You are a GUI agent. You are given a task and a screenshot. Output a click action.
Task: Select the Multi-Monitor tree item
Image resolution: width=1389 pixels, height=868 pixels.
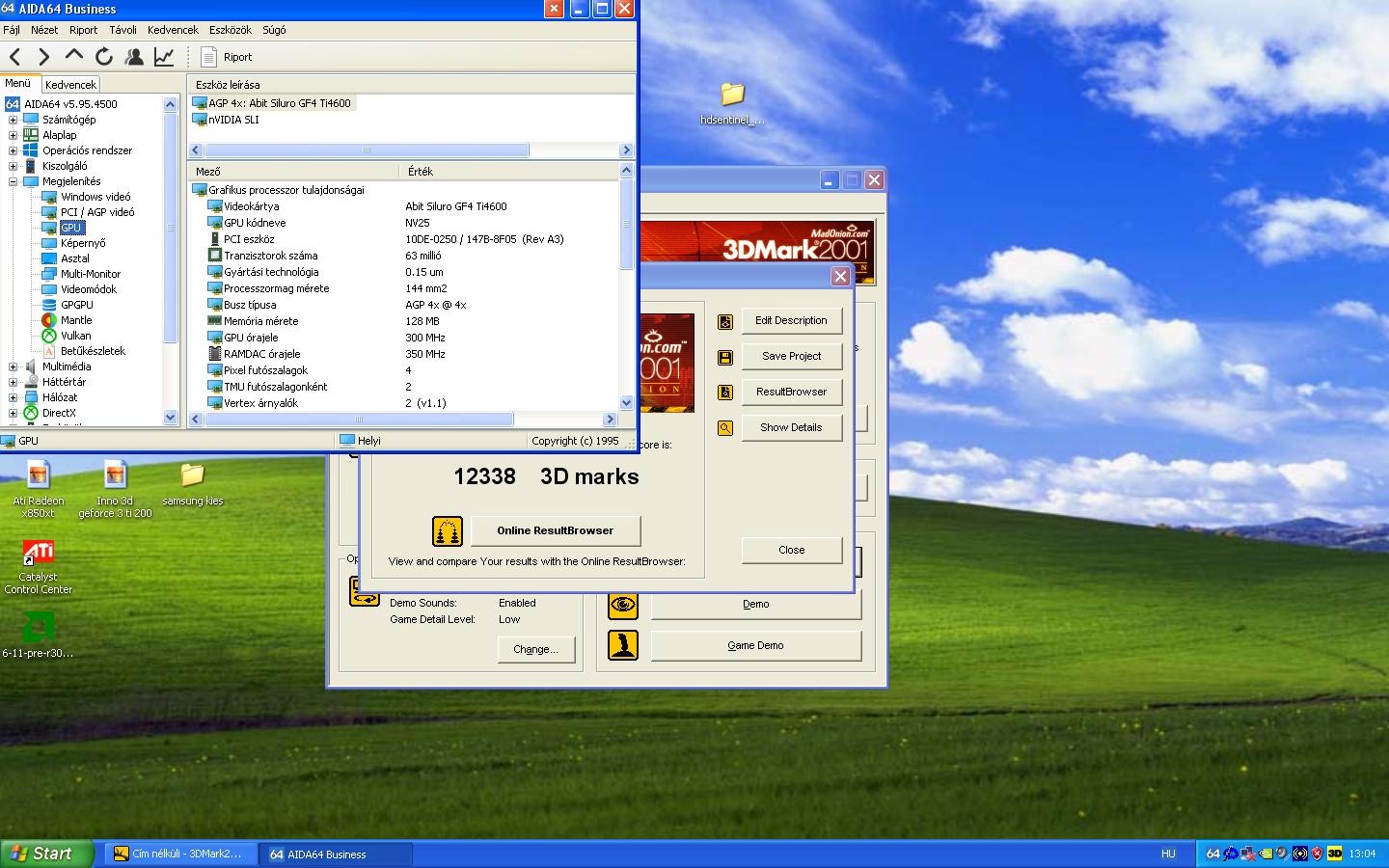(x=91, y=274)
